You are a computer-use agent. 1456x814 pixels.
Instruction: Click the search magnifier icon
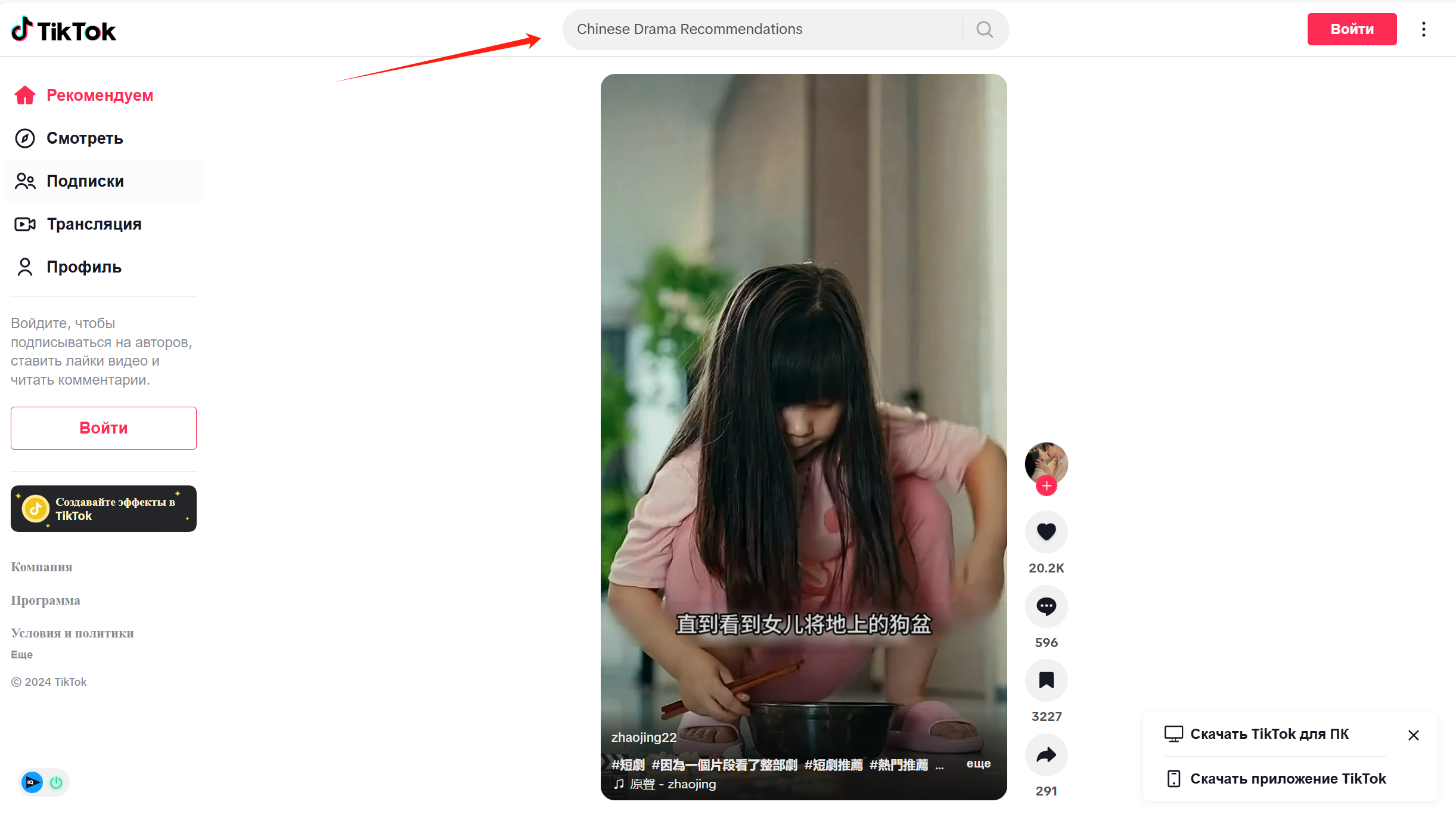pos(984,29)
